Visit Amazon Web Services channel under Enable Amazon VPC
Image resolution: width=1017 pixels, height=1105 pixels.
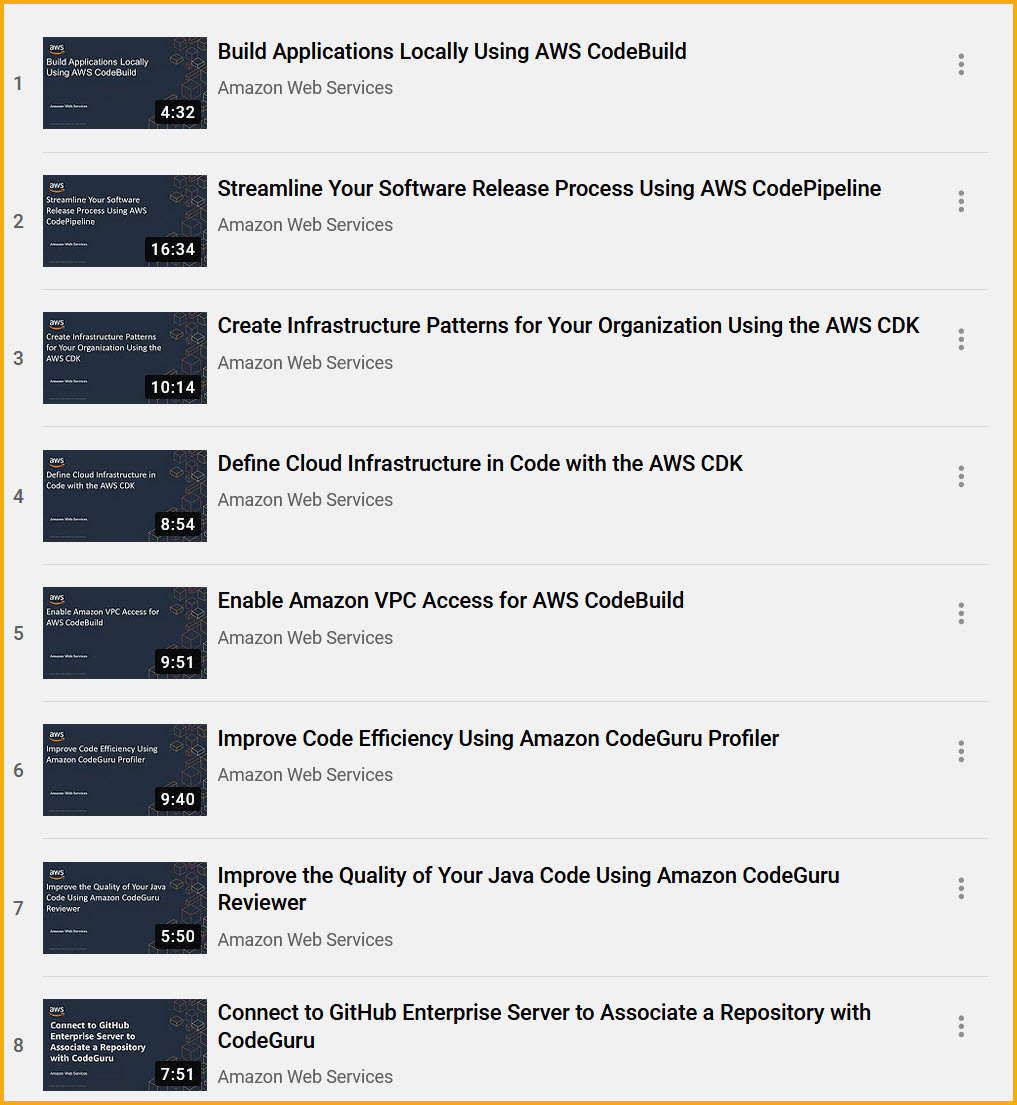pyautogui.click(x=305, y=638)
